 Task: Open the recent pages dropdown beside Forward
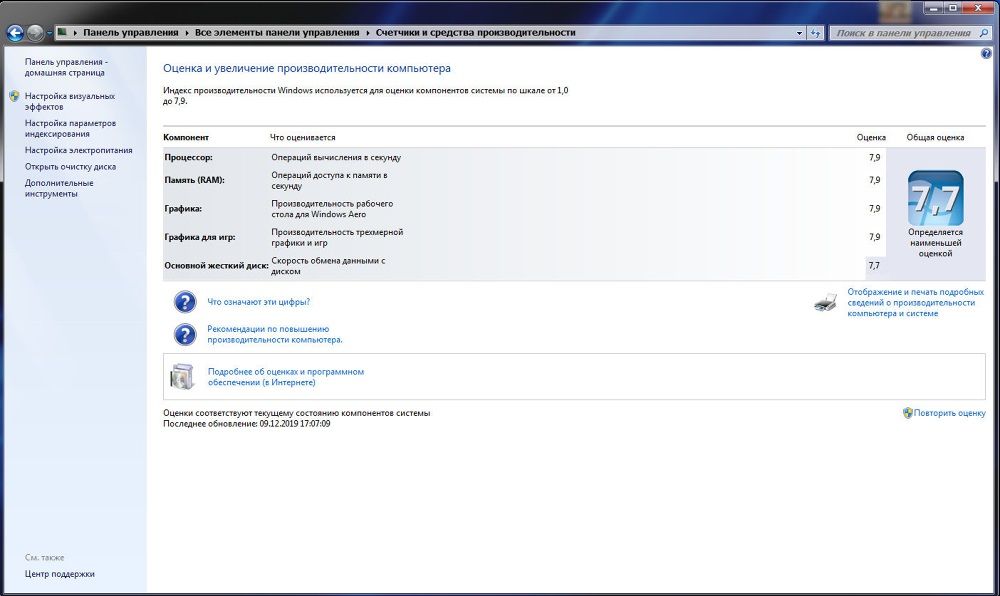[49, 33]
